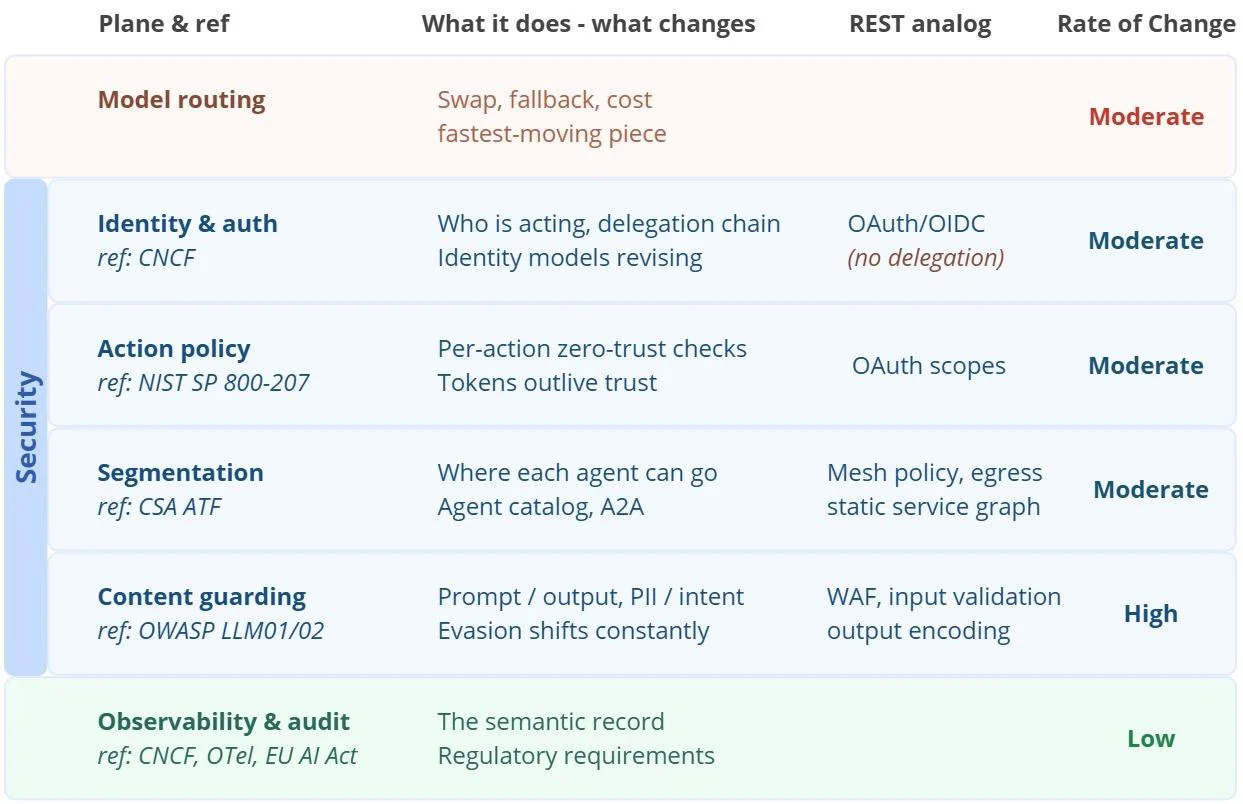Click the (no delegation) italic note
Viewport: 1243px width, 804px height.
tap(926, 258)
